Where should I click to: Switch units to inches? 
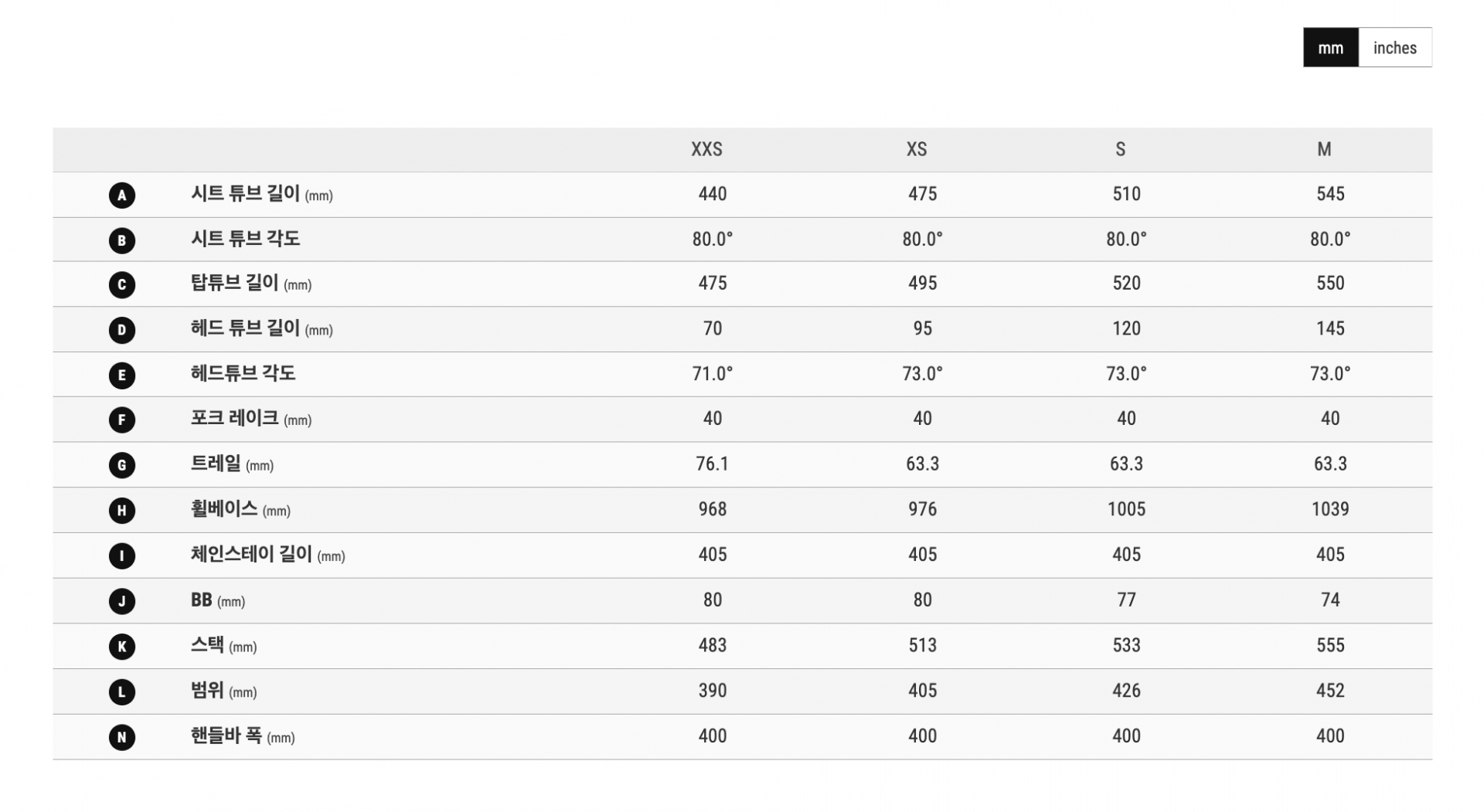1394,48
